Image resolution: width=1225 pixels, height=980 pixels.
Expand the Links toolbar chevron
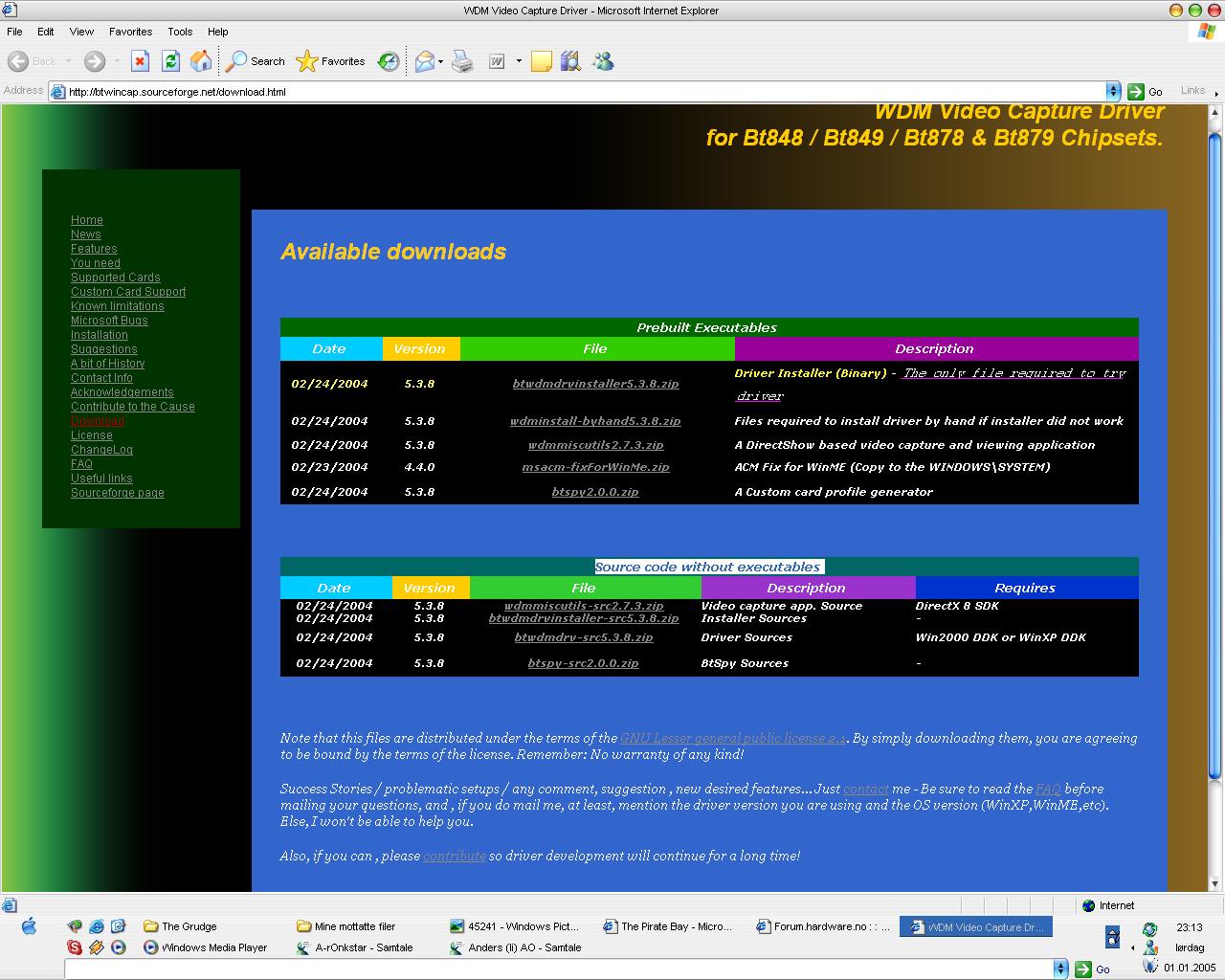coord(1216,93)
